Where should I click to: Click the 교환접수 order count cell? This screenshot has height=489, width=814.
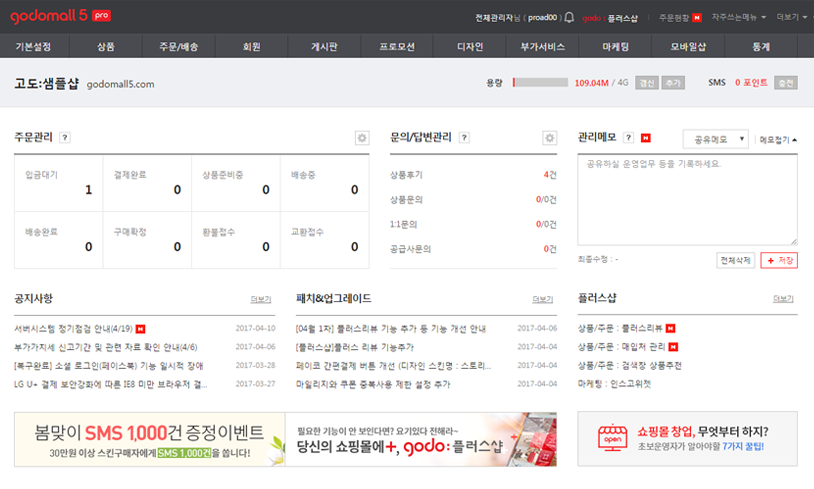(325, 240)
